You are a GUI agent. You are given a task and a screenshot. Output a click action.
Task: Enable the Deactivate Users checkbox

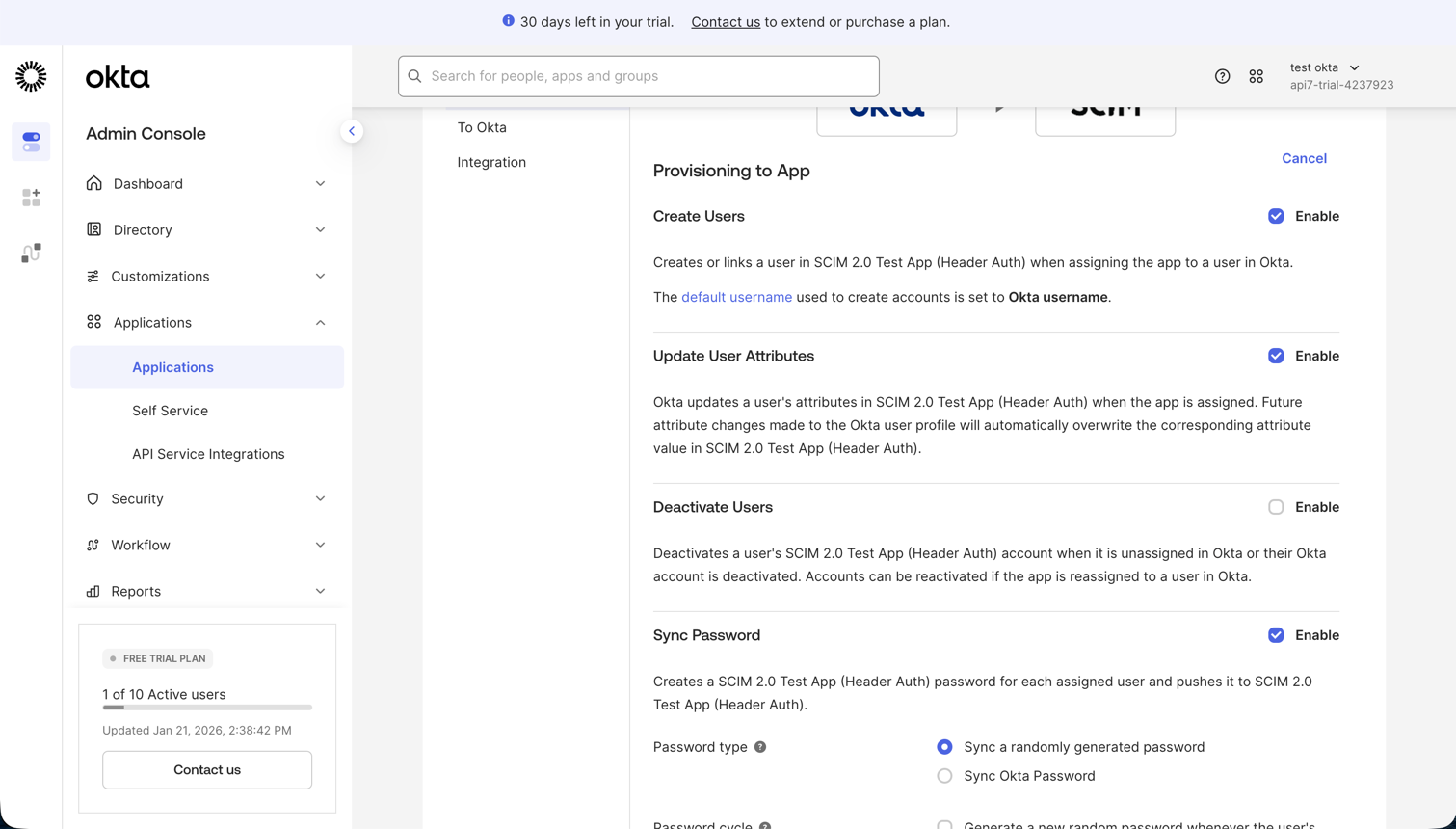(1276, 506)
